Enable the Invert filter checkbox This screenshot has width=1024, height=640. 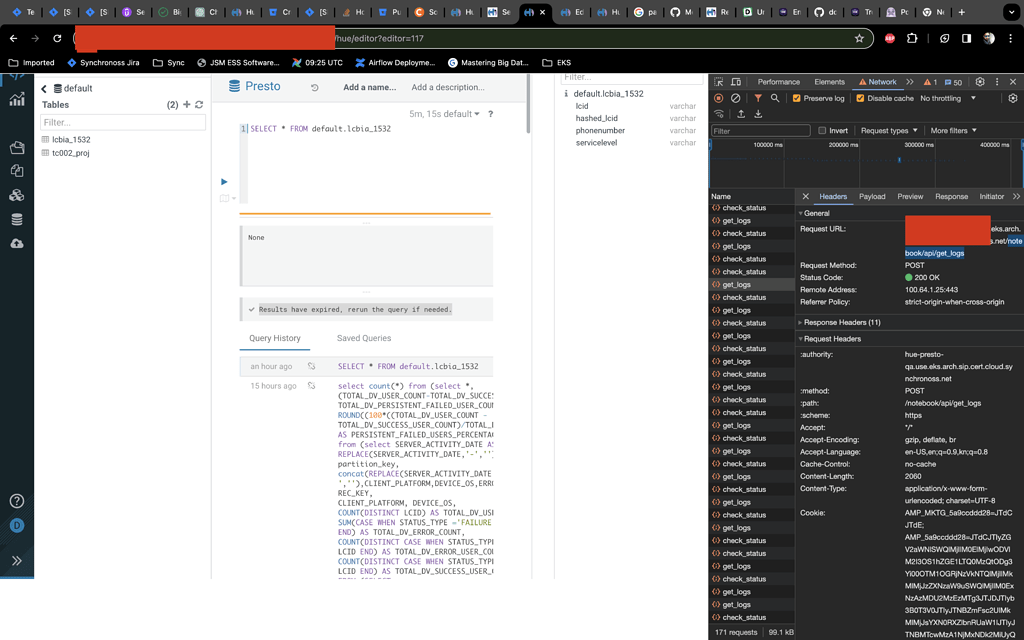tap(823, 130)
